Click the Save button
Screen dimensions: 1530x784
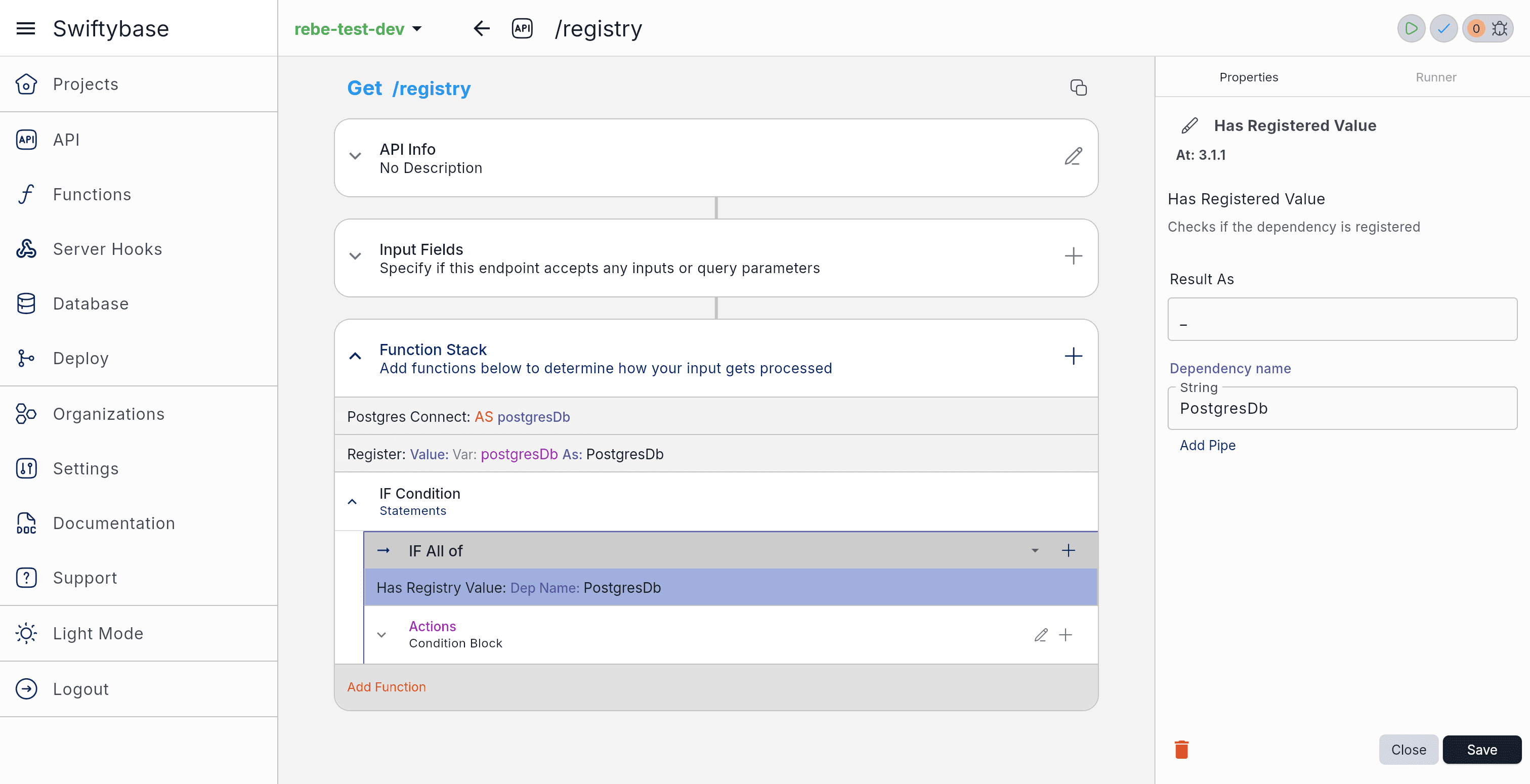1481,750
